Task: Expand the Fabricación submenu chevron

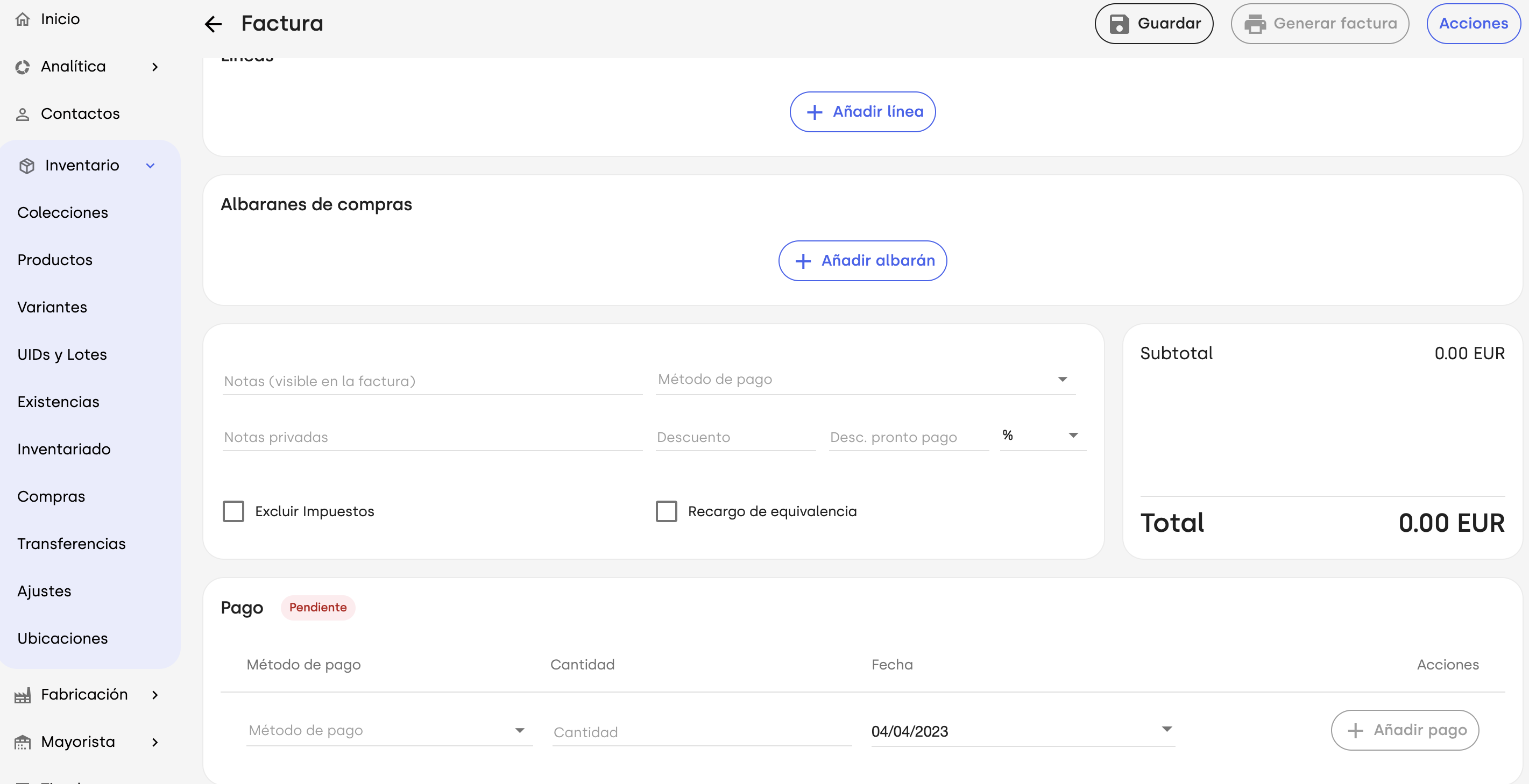Action: pyautogui.click(x=155, y=695)
